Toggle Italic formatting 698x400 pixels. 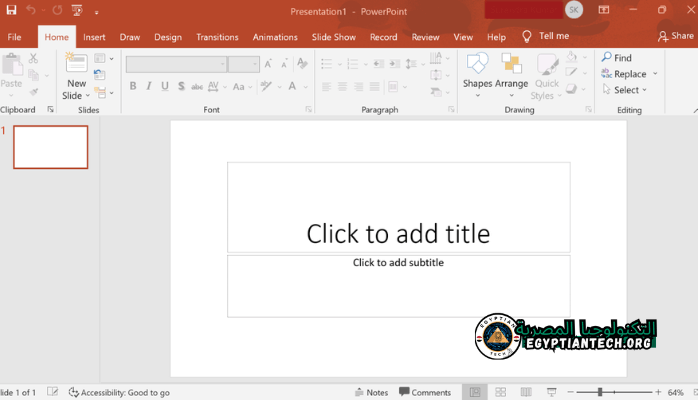tap(149, 86)
